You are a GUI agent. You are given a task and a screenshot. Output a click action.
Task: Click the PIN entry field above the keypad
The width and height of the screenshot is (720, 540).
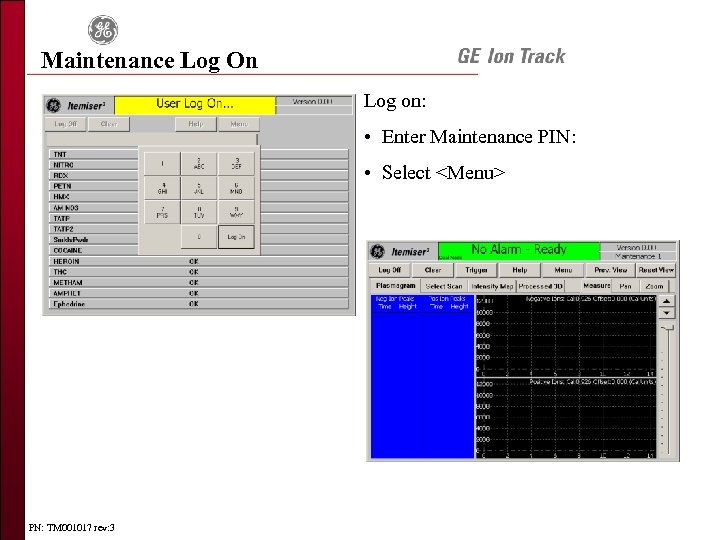pyautogui.click(x=152, y=139)
